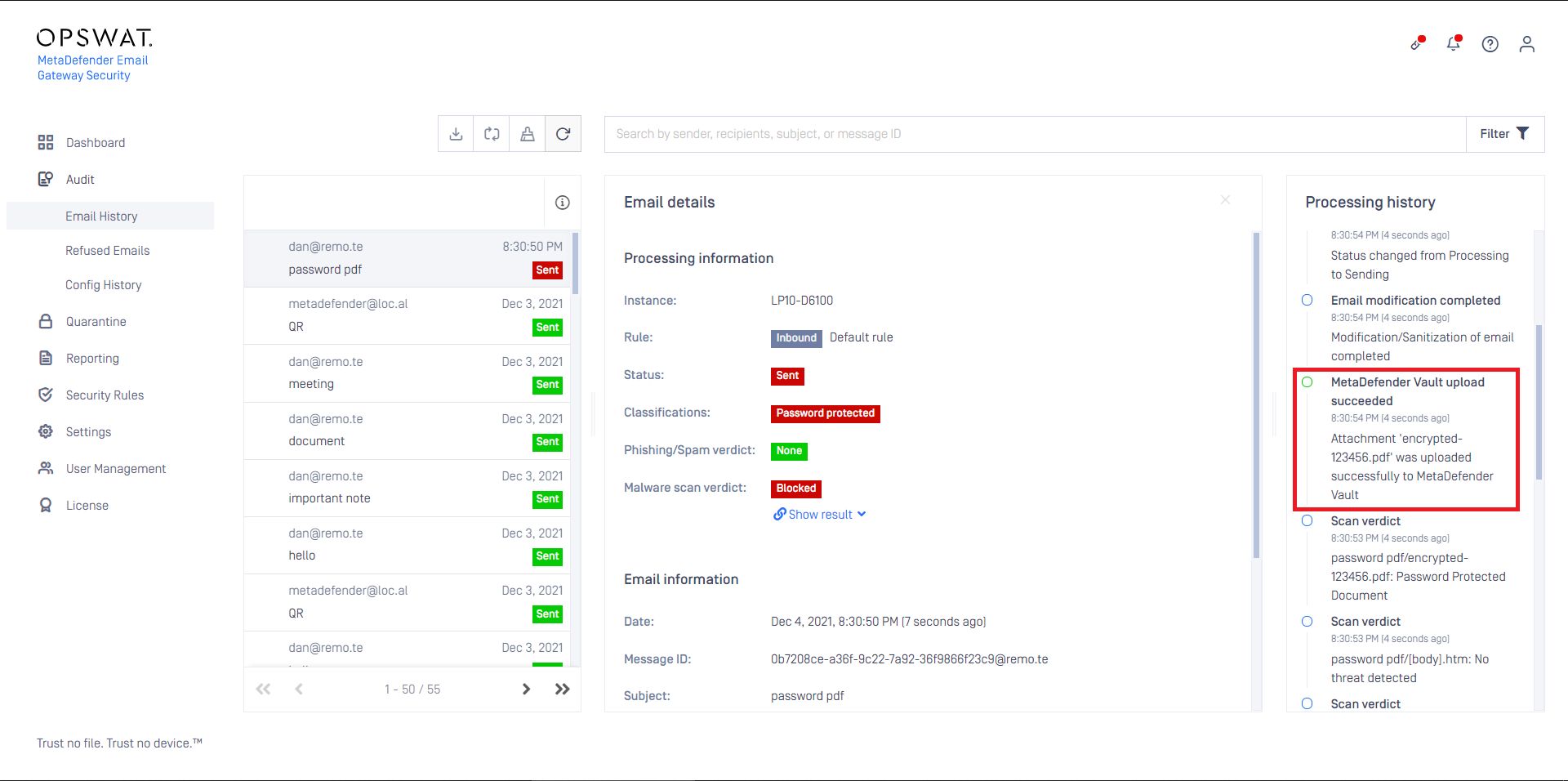Click the refresh list icon
Image resolution: width=1568 pixels, height=781 pixels.
563,134
